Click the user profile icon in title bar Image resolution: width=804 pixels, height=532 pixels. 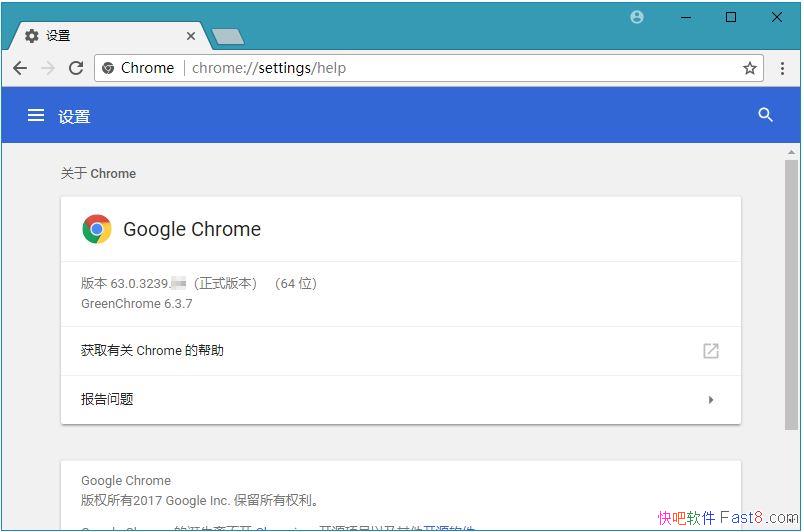click(x=637, y=17)
